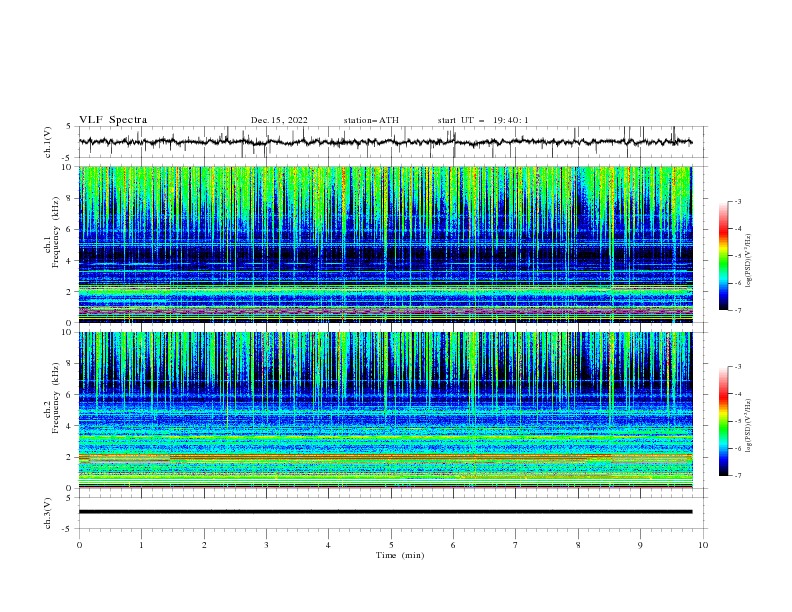Click the ch.1 spectrogram panel
The image size is (792, 612).
(x=385, y=244)
